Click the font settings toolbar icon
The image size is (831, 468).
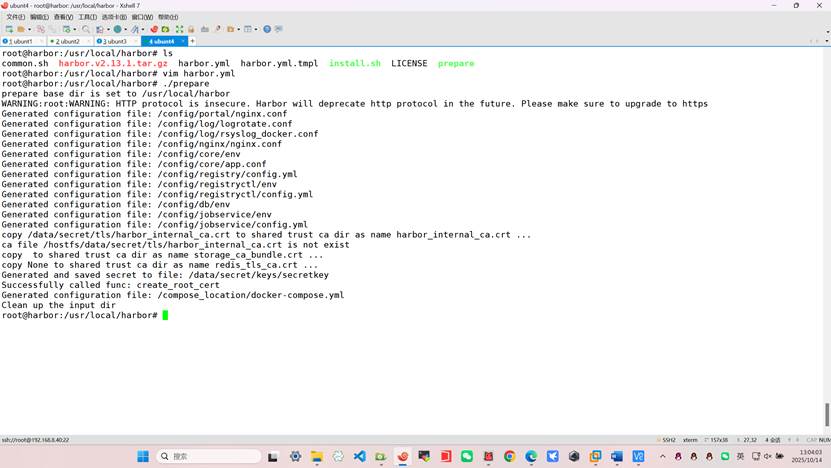click(x=135, y=29)
